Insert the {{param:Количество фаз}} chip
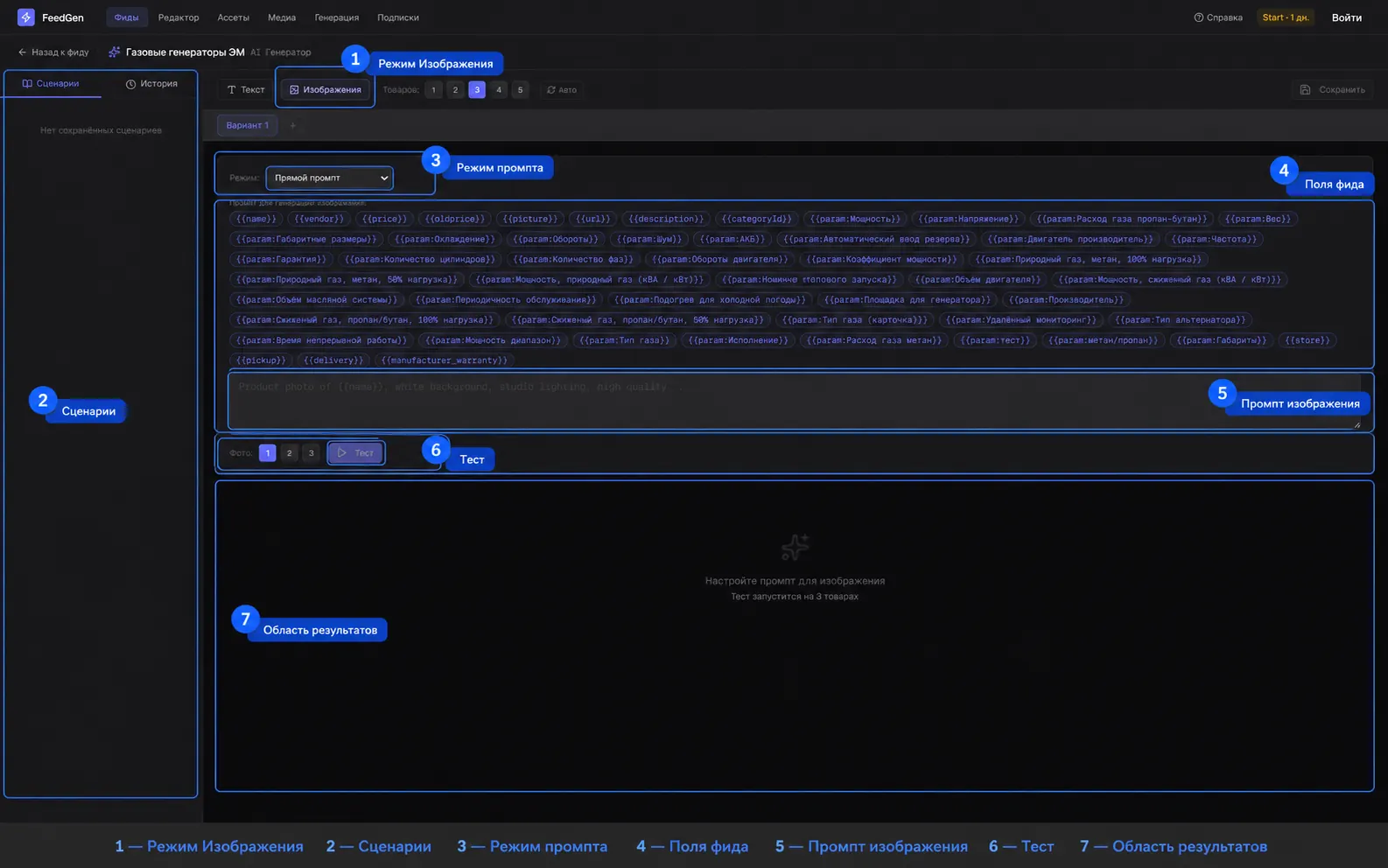 click(573, 259)
